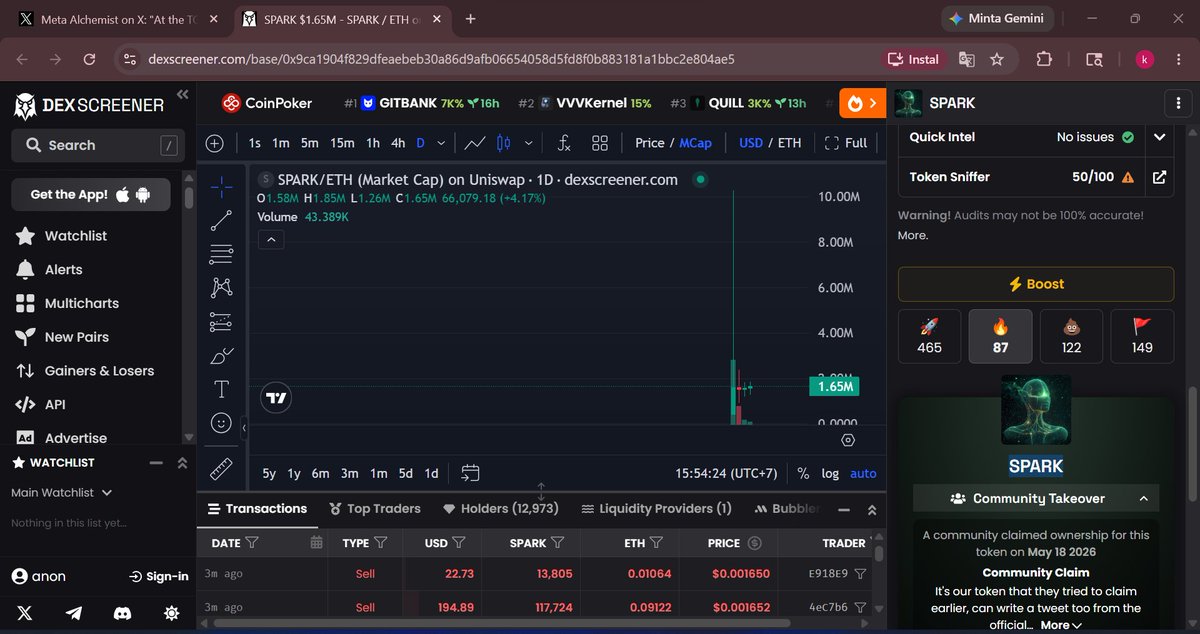Vote with the red flag reaction 149
This screenshot has width=1200, height=634.
pyautogui.click(x=1142, y=336)
